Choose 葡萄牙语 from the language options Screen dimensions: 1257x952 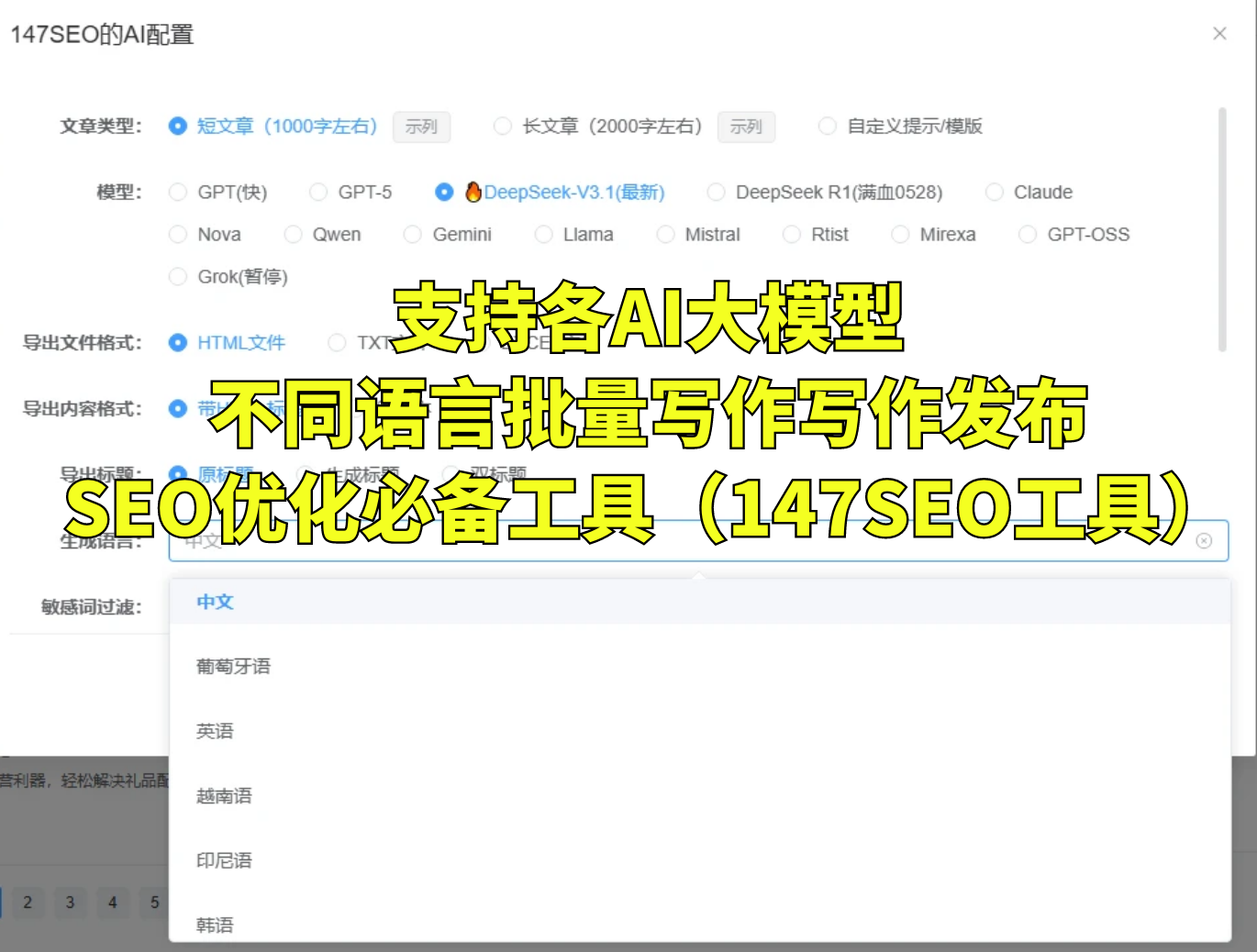[235, 666]
